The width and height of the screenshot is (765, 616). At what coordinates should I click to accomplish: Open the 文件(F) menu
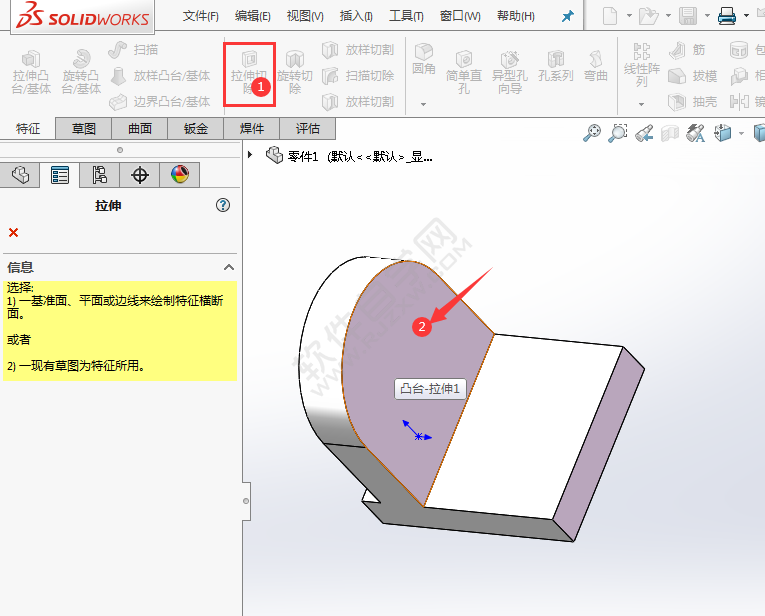(x=201, y=16)
